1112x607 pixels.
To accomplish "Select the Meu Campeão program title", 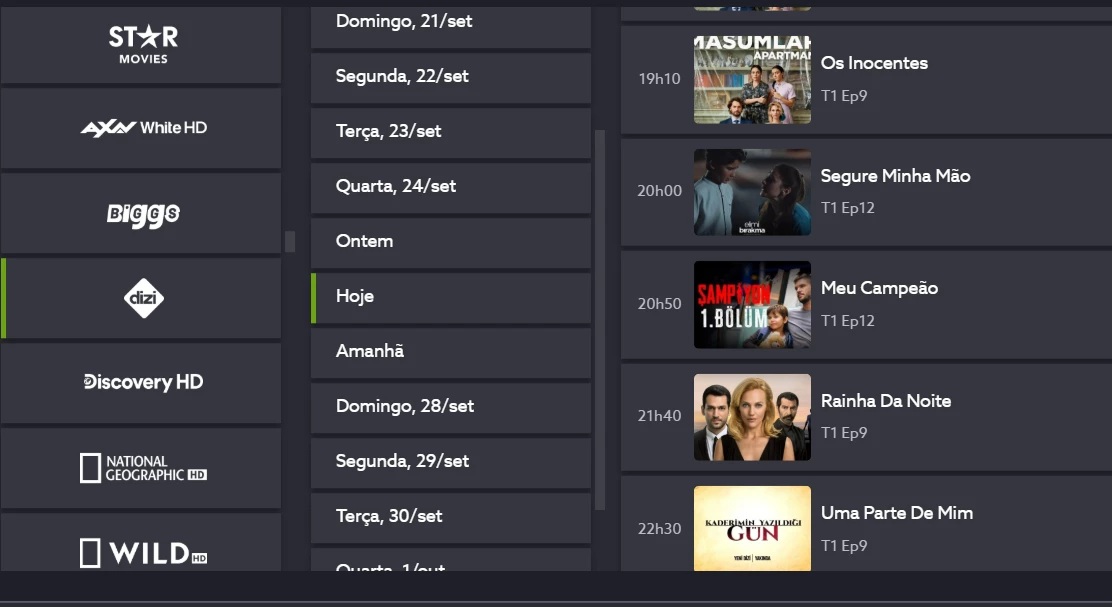I will click(879, 288).
